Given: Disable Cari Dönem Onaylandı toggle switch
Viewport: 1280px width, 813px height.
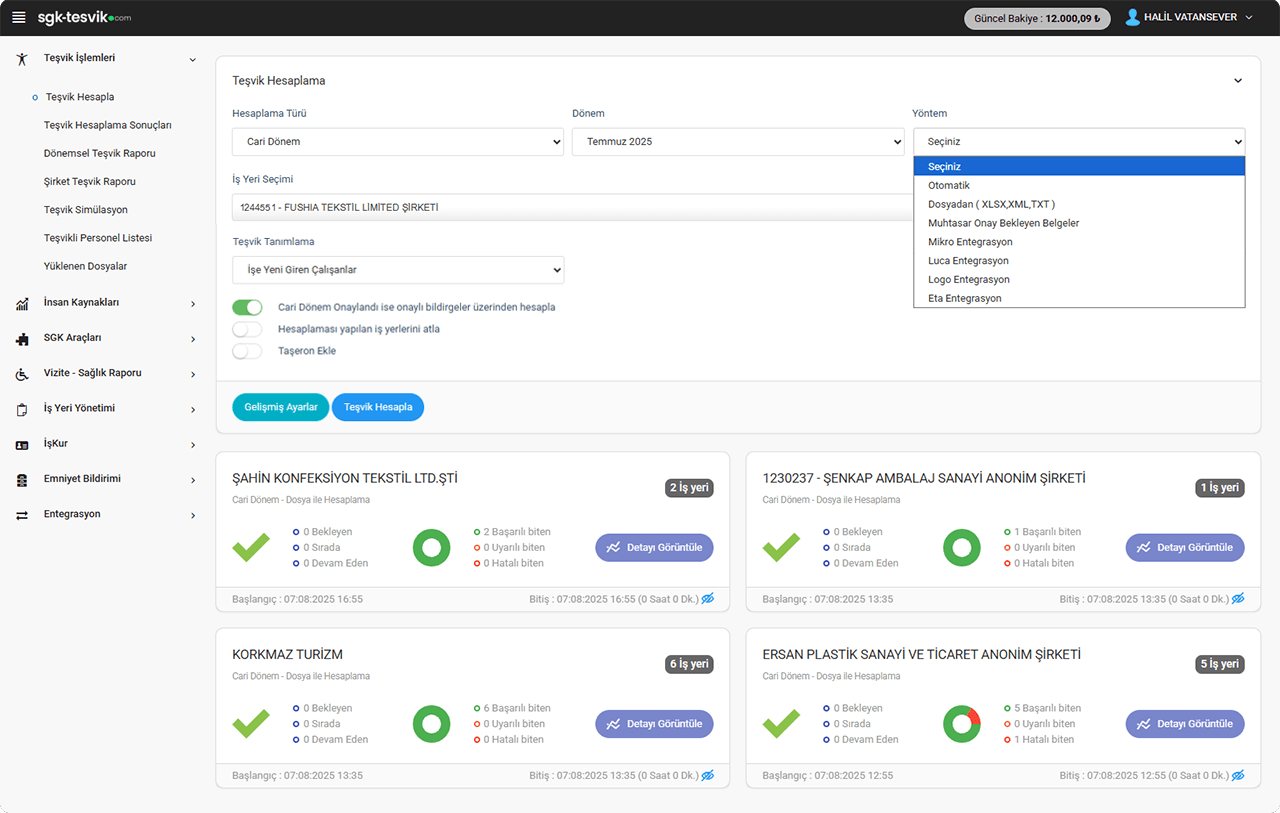Looking at the screenshot, I should [x=247, y=307].
